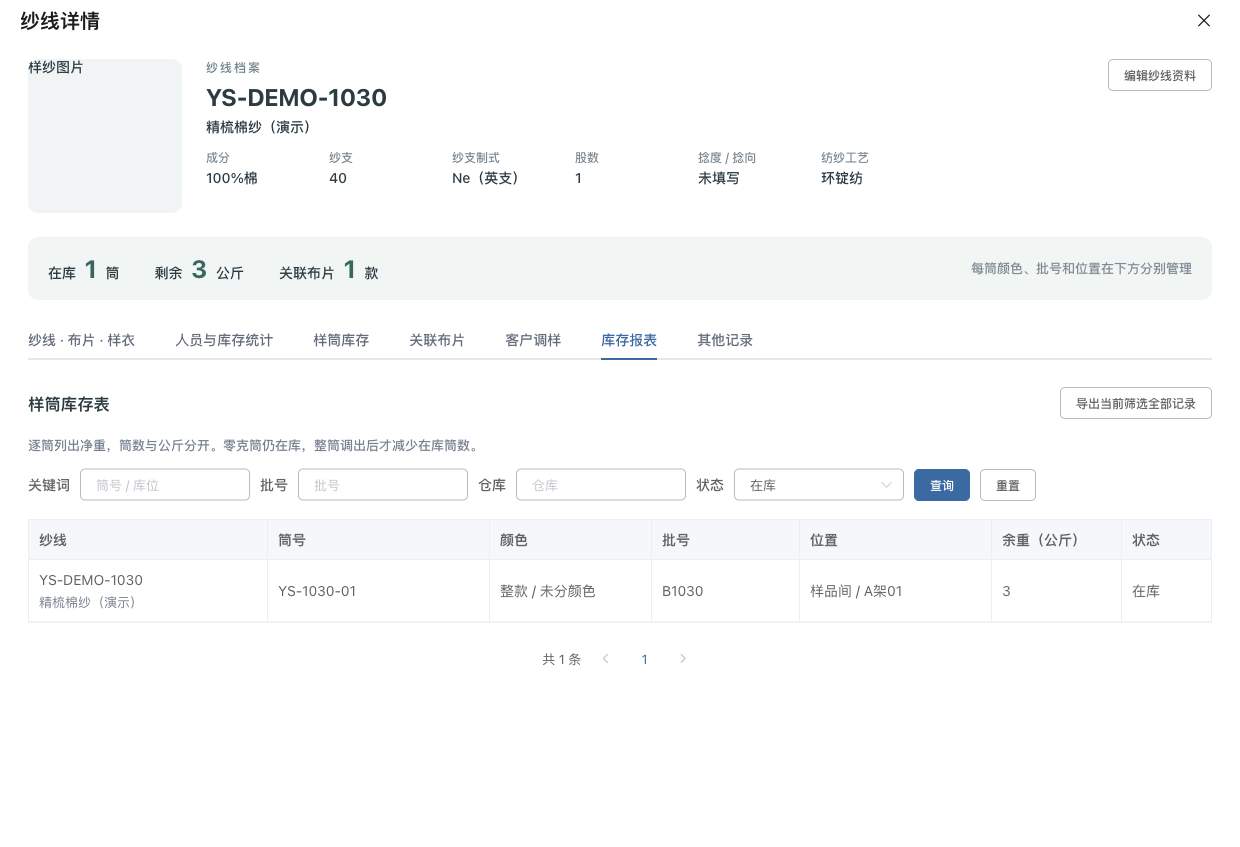Focus the 批号 input field
This screenshot has height=847, width=1240.
click(x=383, y=485)
